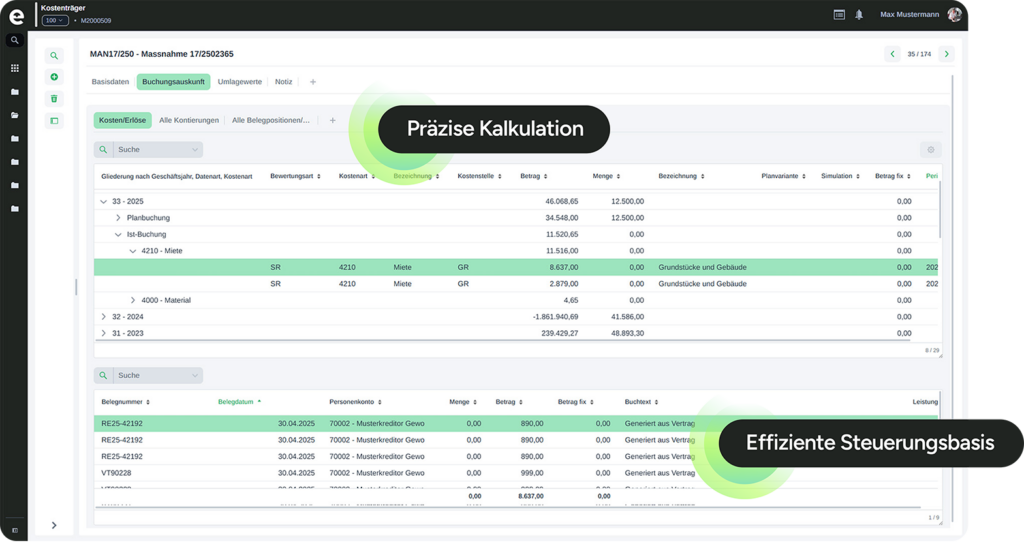Go to previous record with left arrow
Screen dimensions: 1024x543
[x=892, y=54]
